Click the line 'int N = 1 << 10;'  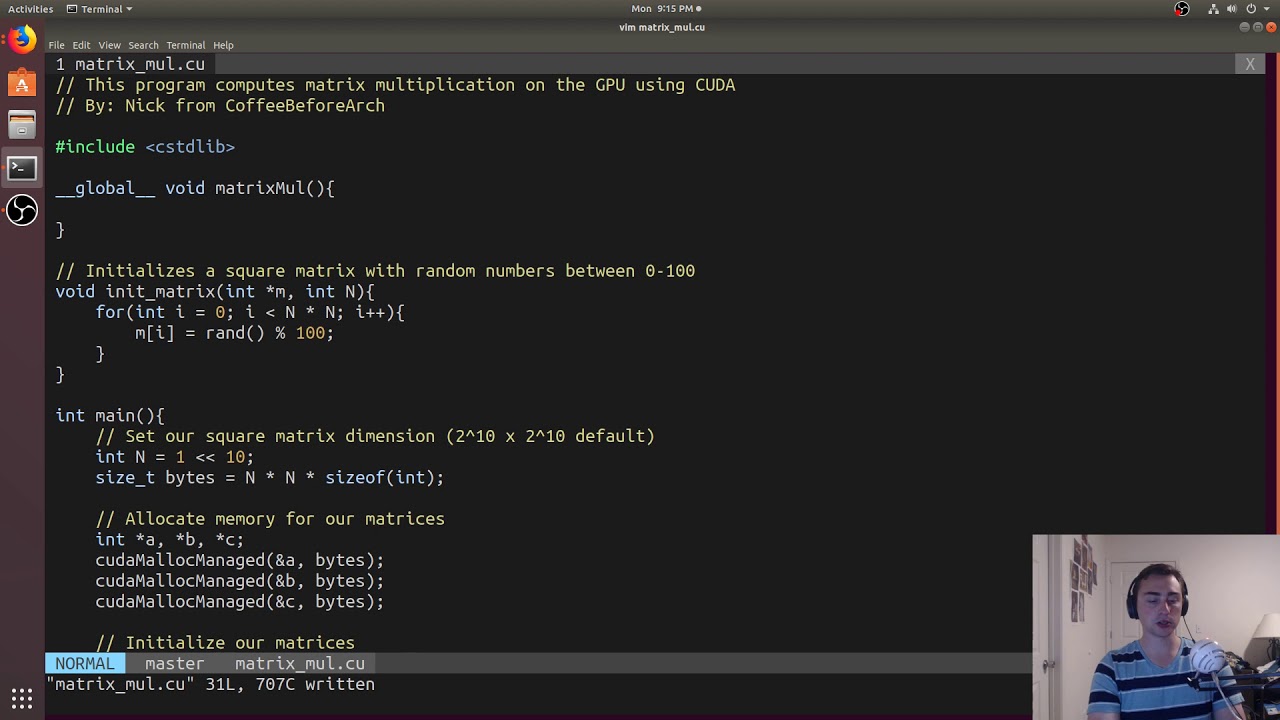point(175,457)
